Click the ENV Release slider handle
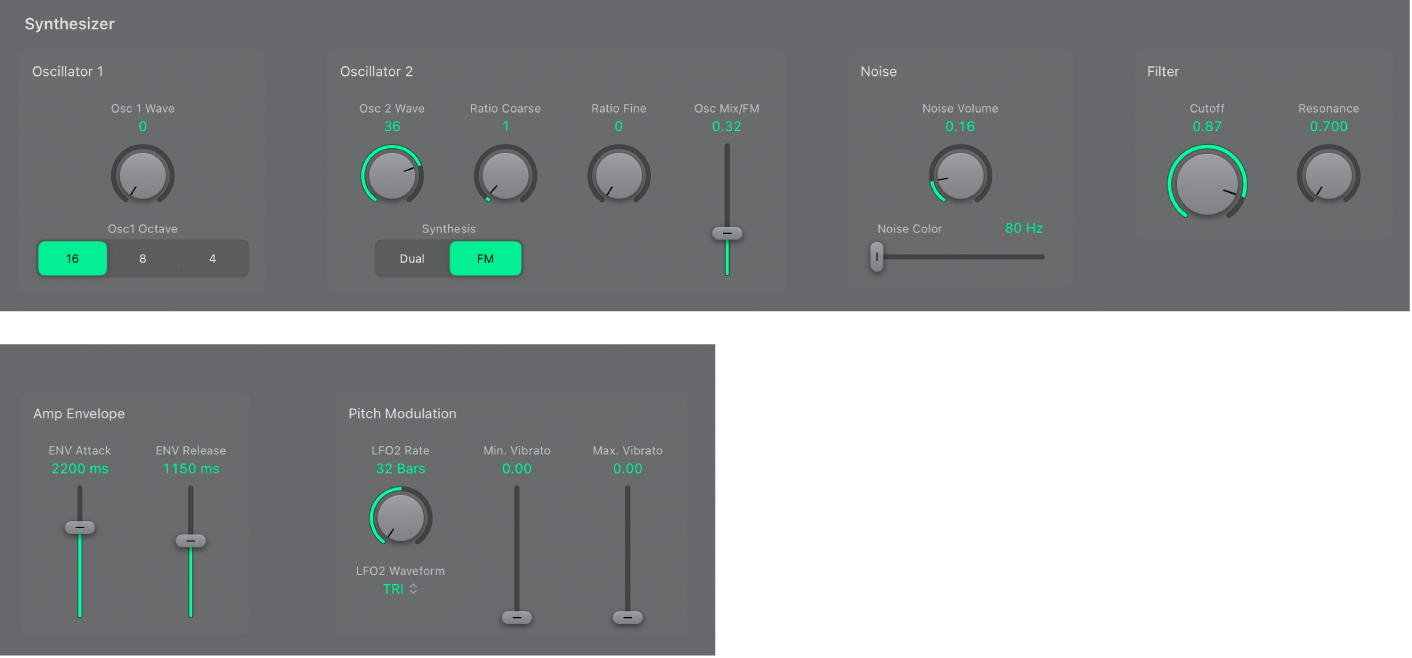 coord(190,540)
